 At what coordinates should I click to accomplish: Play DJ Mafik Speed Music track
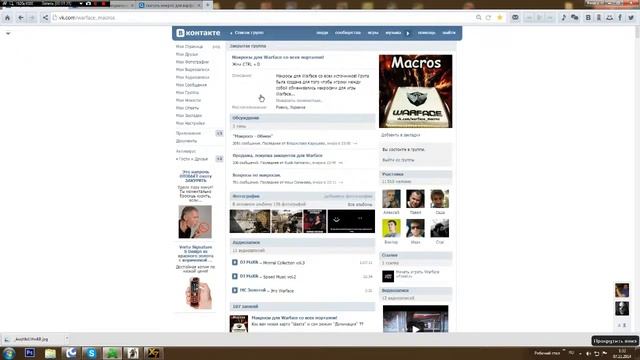tap(235, 276)
